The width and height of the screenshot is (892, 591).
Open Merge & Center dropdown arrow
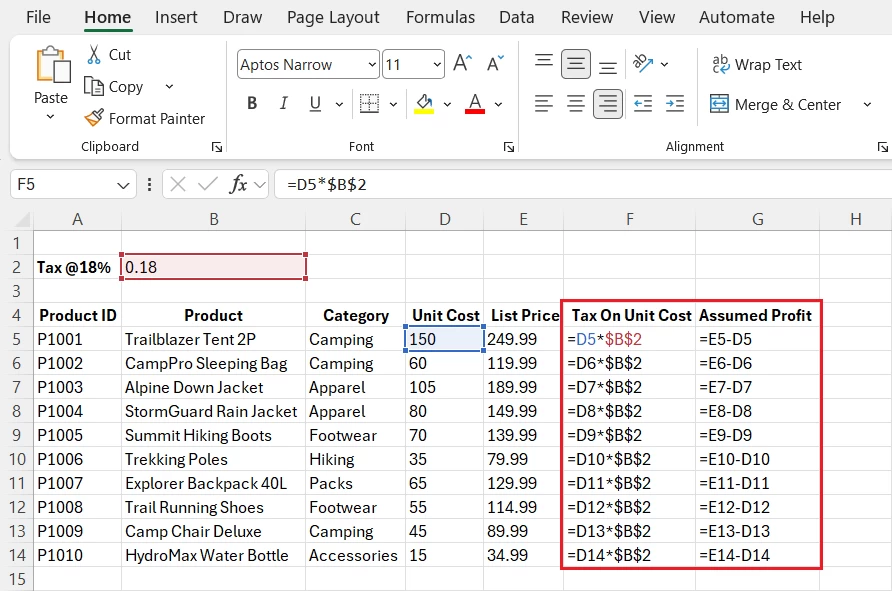[x=867, y=104]
